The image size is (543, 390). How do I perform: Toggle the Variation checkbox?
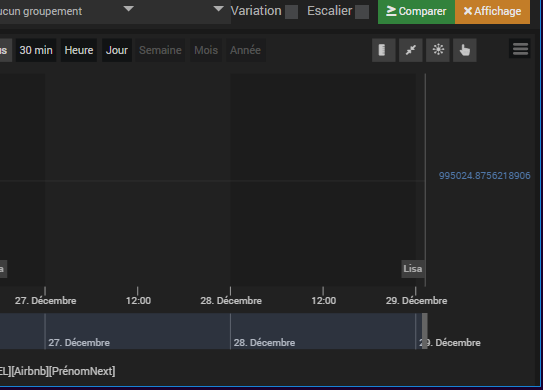pos(292,12)
